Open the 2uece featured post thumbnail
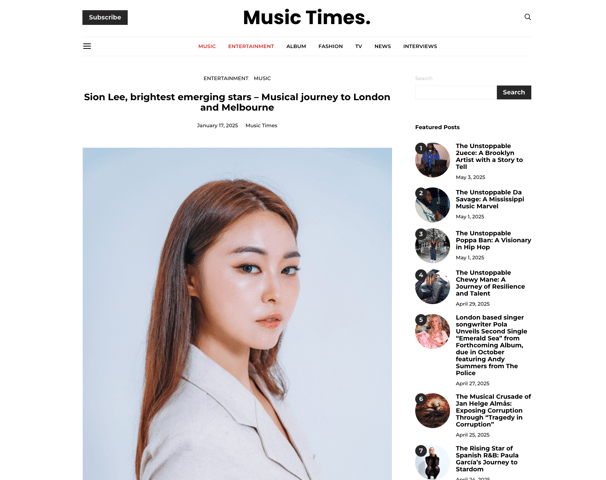Screen dimensions: 606x480 pyautogui.click(x=432, y=160)
